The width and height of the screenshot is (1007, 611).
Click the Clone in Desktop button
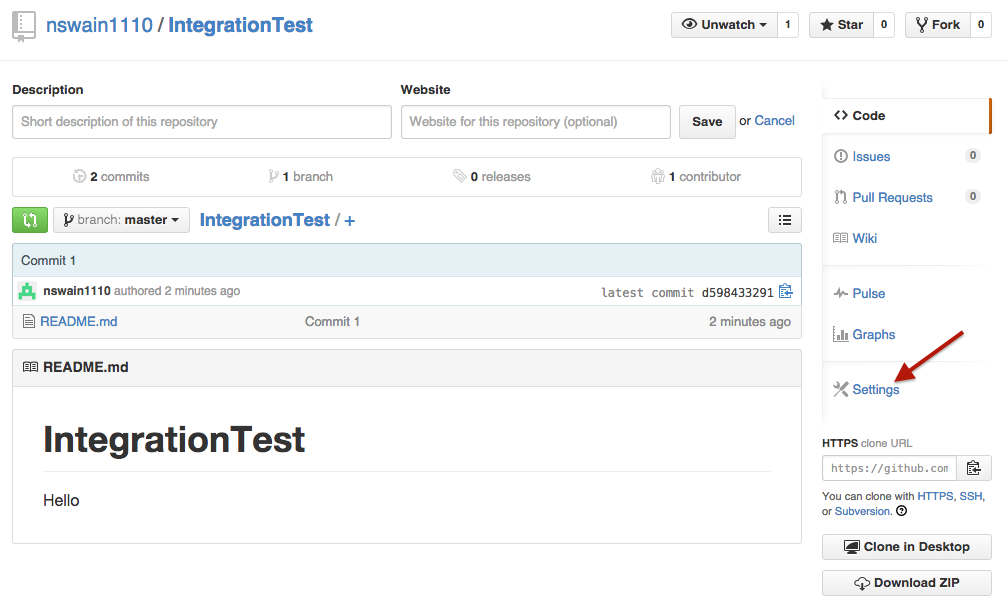pyautogui.click(x=906, y=547)
